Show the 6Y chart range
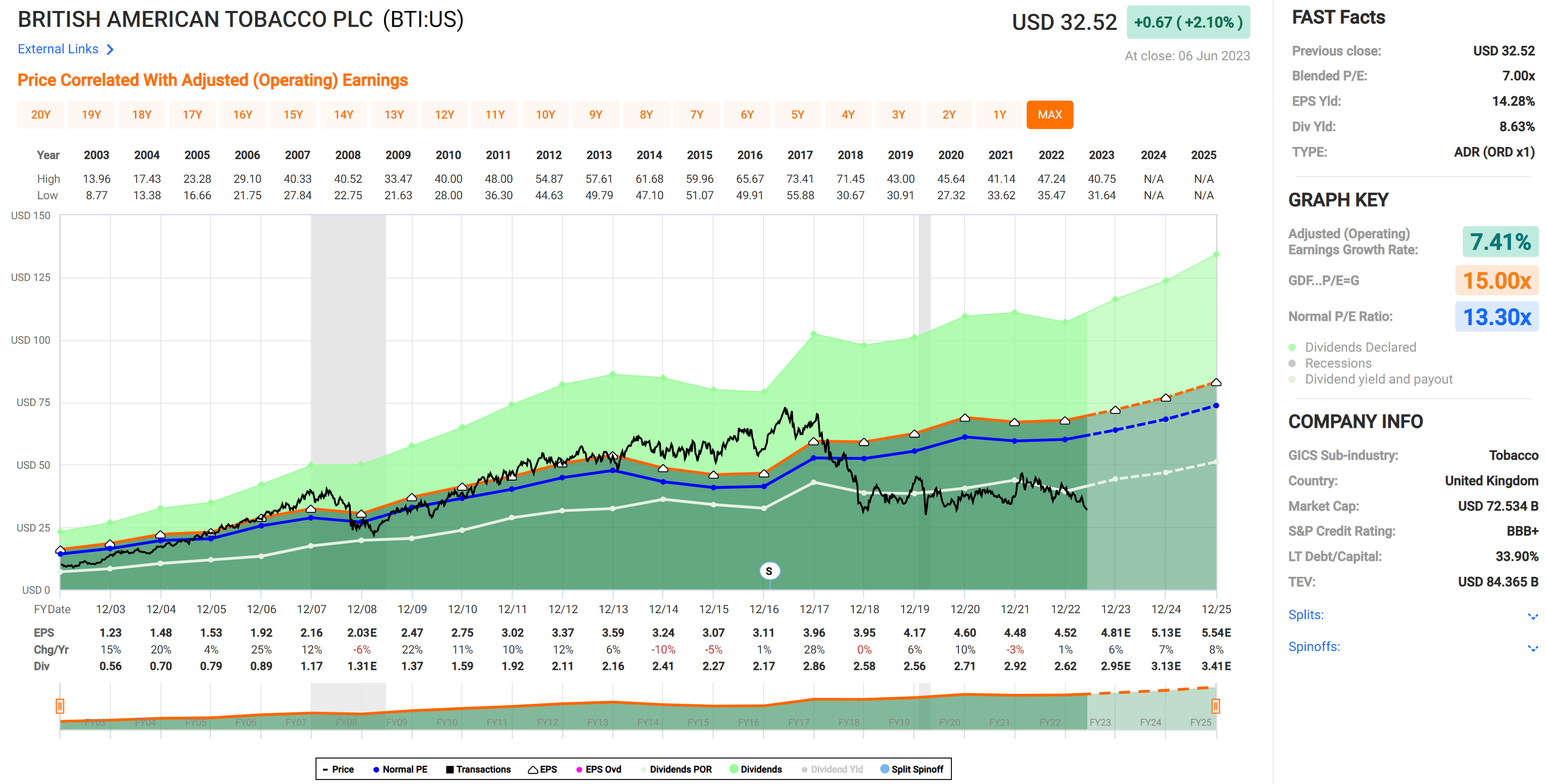Screen dimensions: 1546x784 (x=747, y=115)
